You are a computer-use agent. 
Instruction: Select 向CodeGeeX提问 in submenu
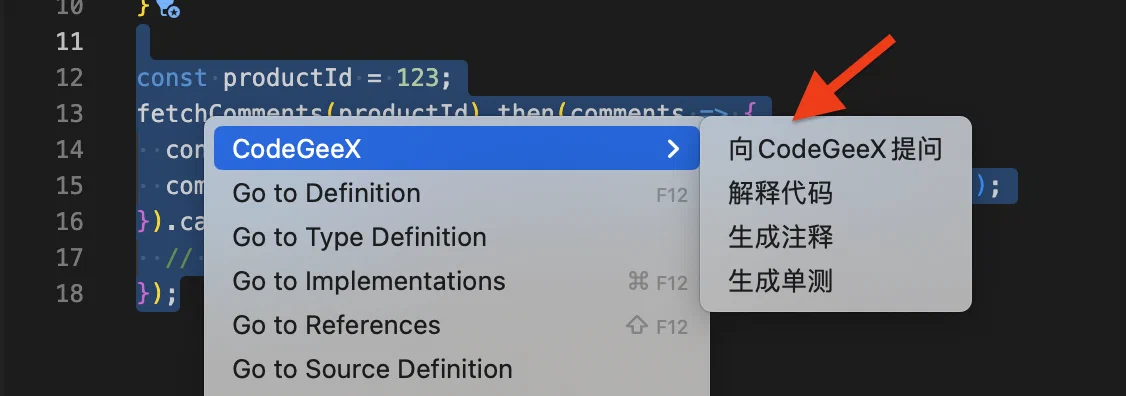pos(835,149)
